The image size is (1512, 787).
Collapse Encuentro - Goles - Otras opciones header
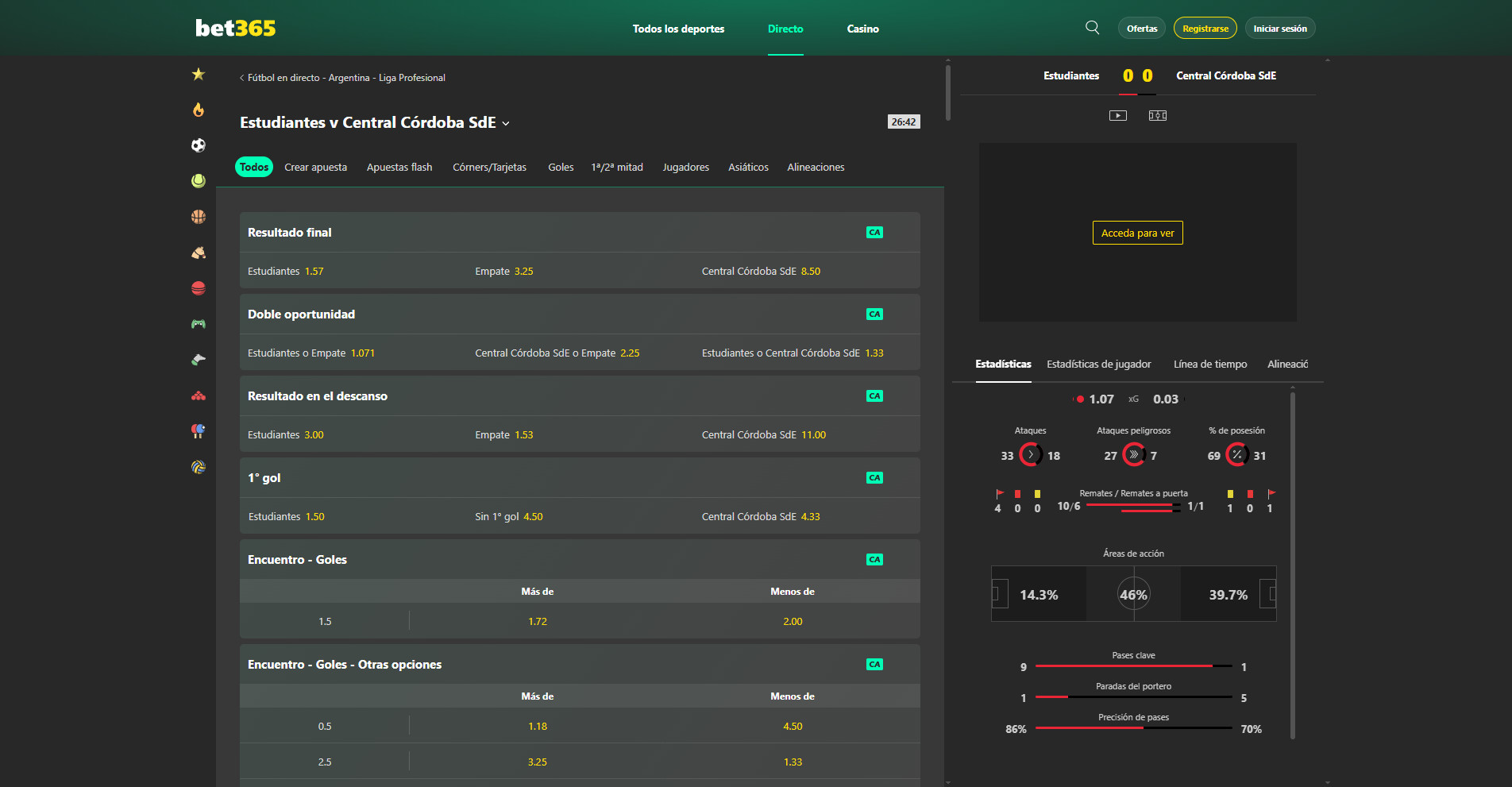(x=580, y=665)
